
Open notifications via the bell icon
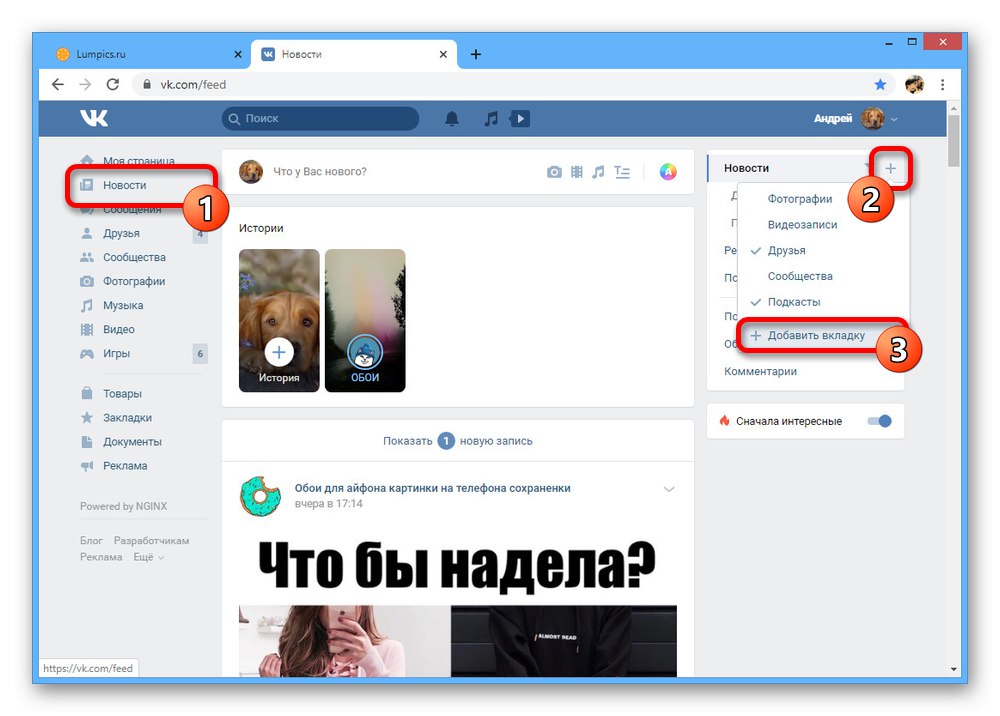451,117
